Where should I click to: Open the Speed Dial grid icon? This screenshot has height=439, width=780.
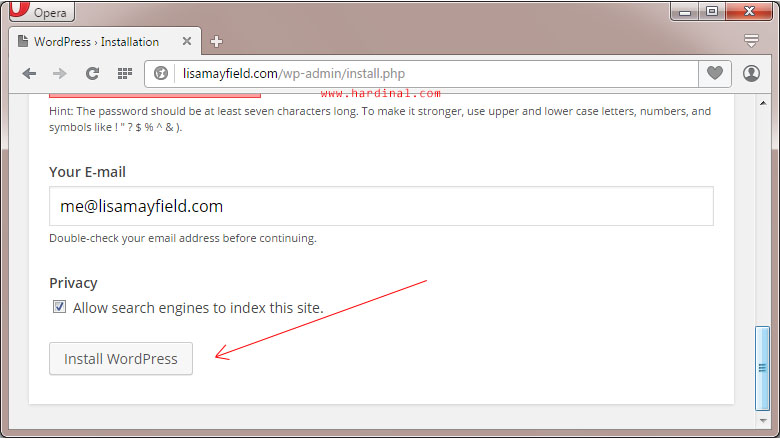[x=124, y=74]
